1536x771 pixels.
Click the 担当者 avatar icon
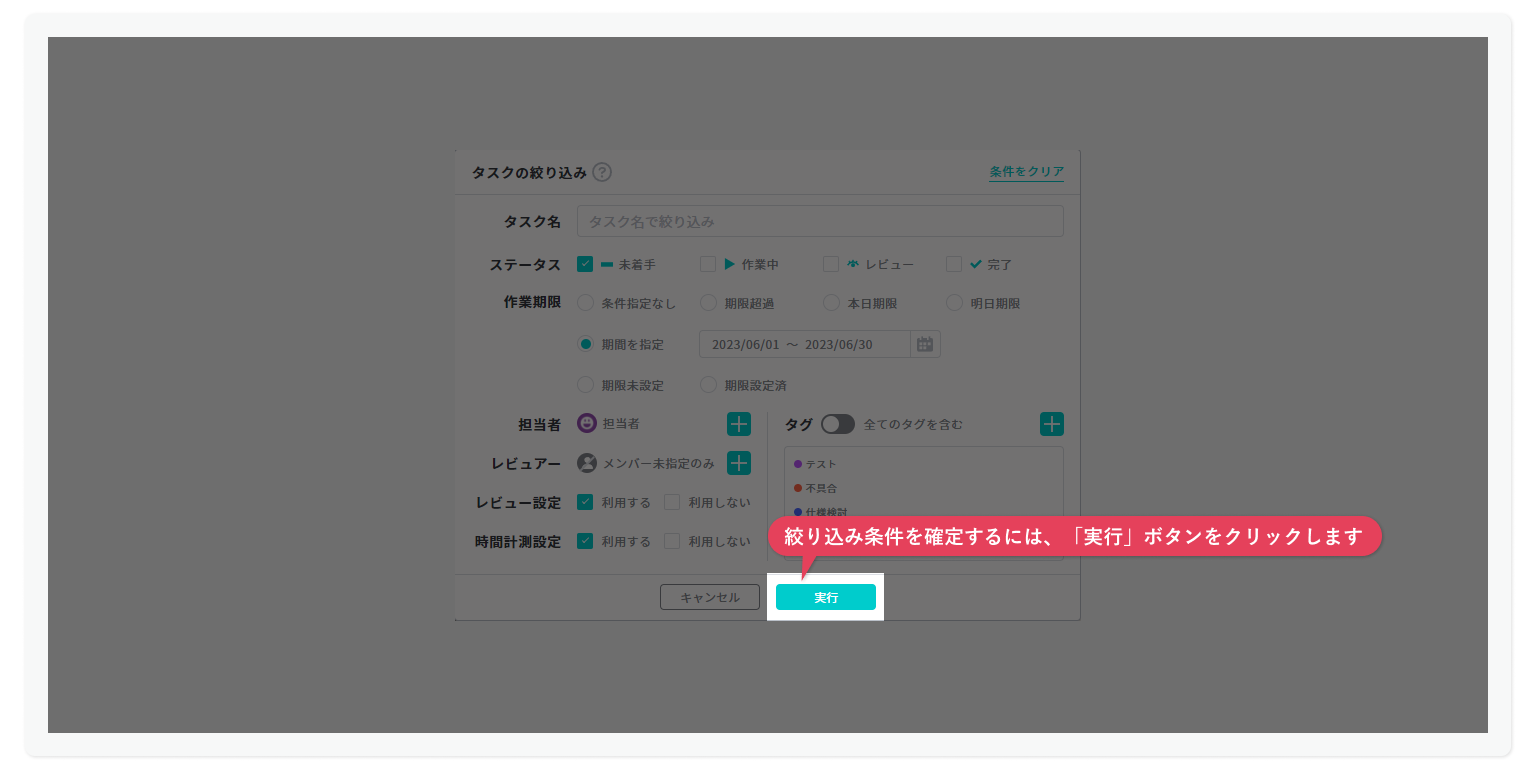coord(587,424)
